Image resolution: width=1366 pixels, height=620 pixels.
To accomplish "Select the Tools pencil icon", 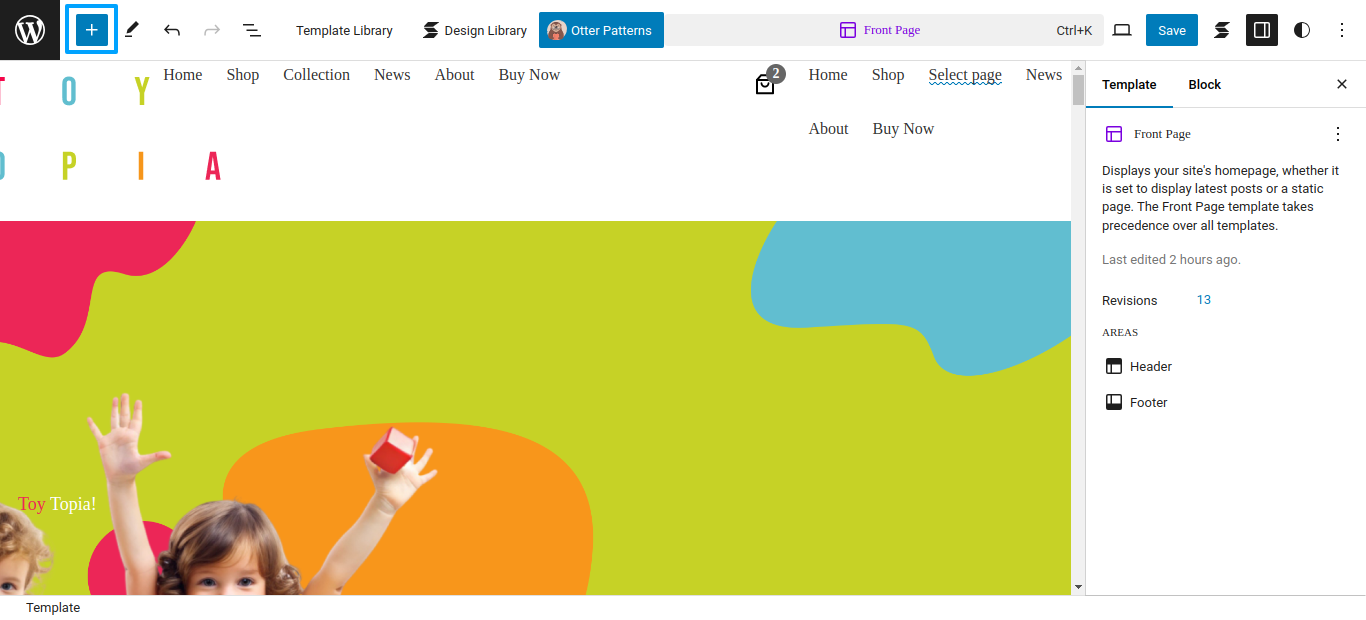I will pos(132,30).
